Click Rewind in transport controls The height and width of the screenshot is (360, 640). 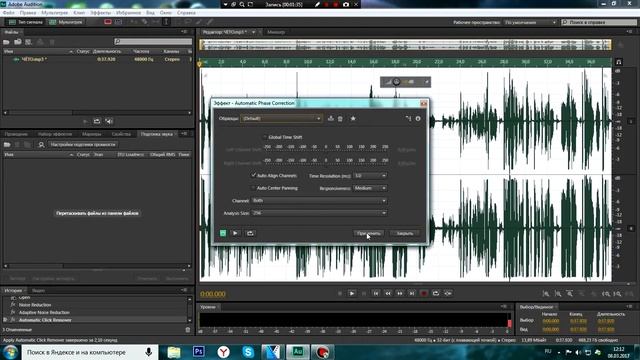(x=388, y=293)
